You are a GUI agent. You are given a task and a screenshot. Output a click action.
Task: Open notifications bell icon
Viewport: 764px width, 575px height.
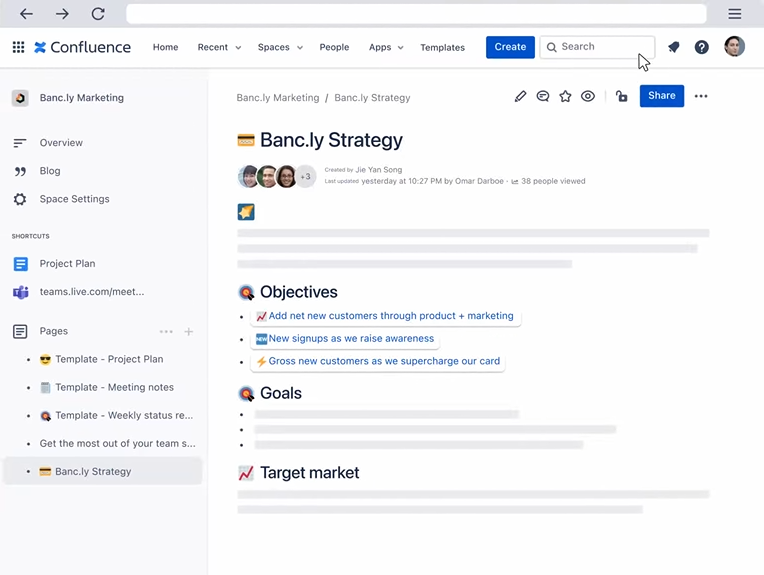(x=674, y=47)
